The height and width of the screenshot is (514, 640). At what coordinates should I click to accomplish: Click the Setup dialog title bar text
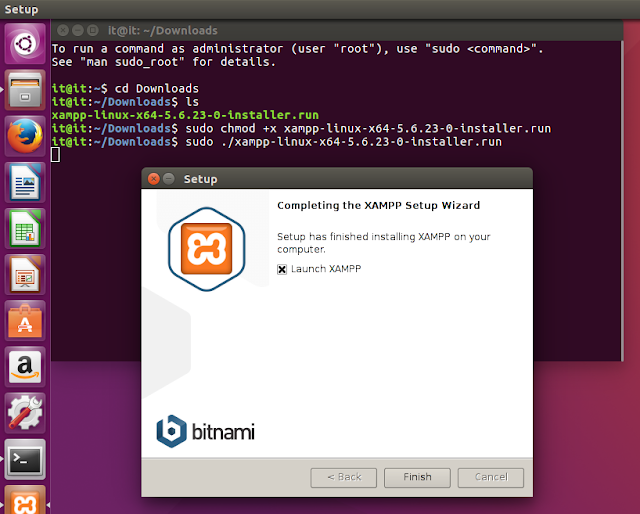(200, 179)
